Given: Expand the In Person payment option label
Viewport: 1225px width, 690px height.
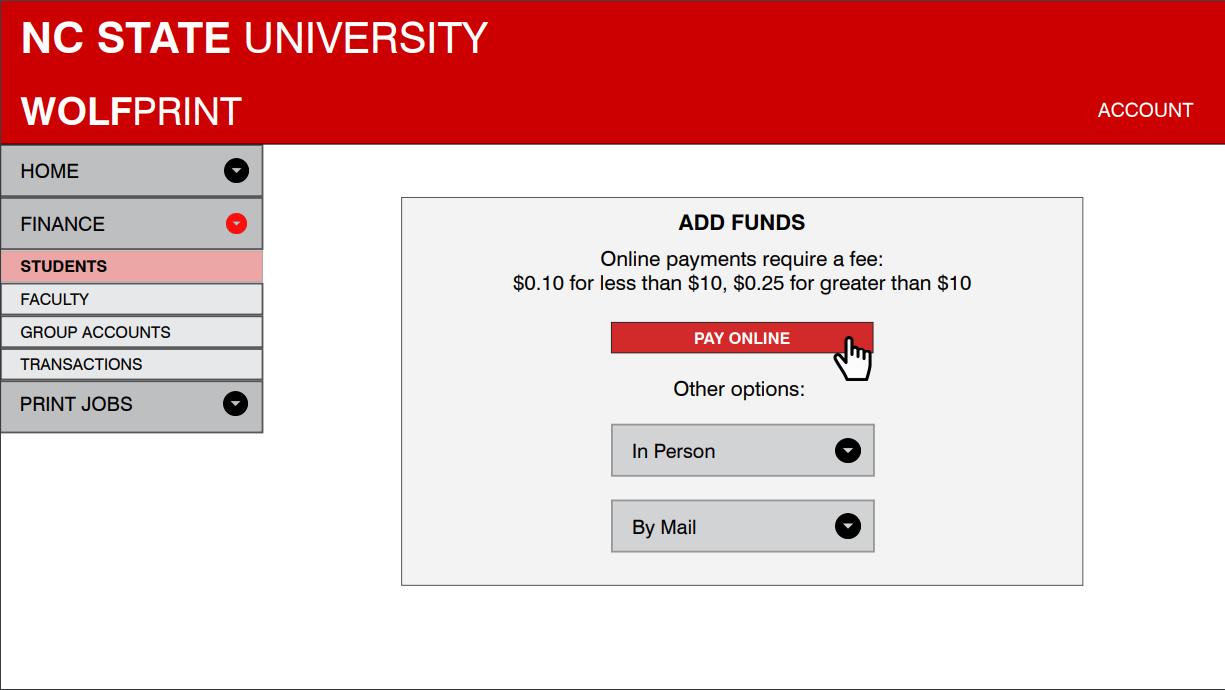Looking at the screenshot, I should coord(673,451).
